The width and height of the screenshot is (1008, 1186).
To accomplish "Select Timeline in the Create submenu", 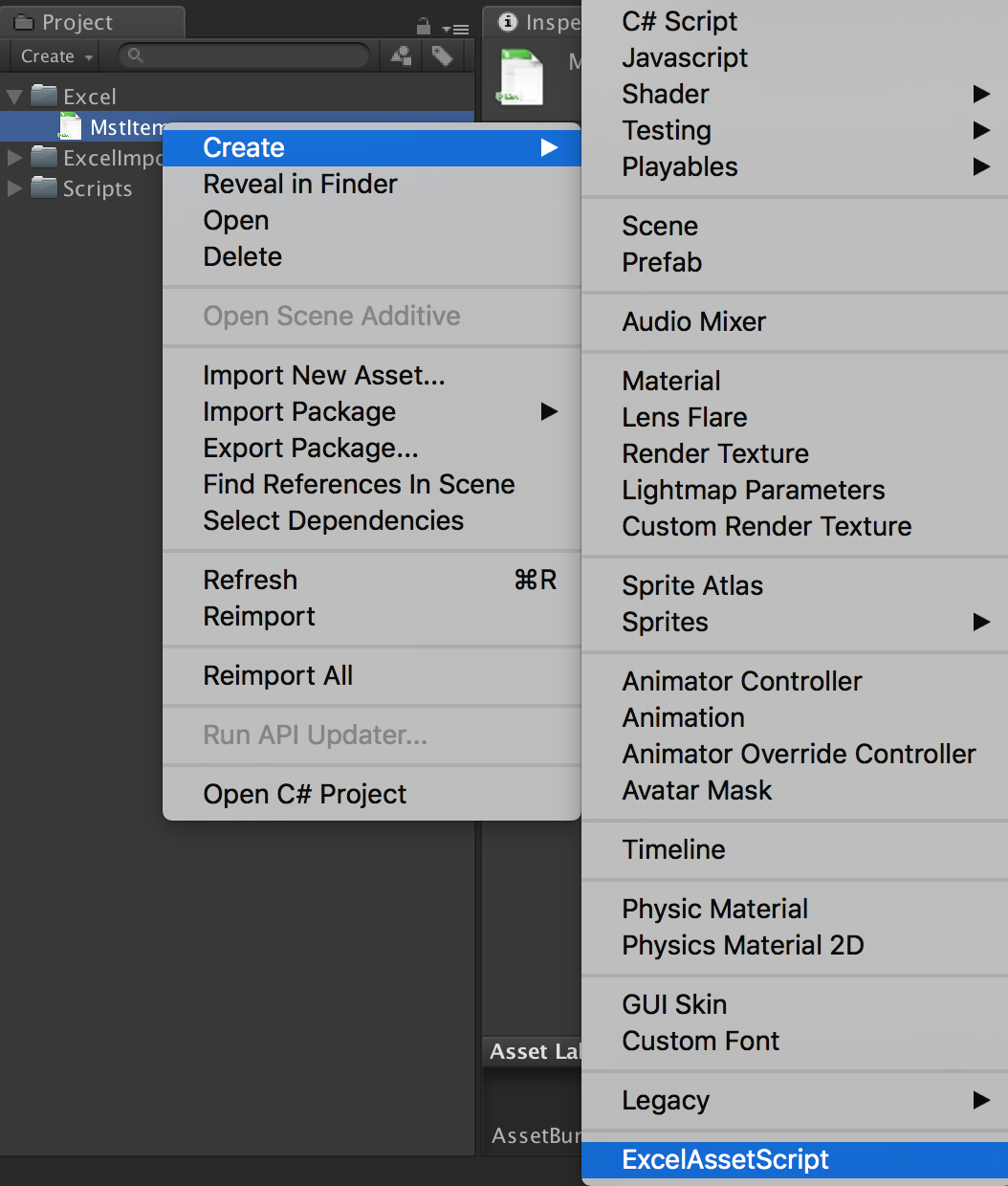I will [673, 849].
